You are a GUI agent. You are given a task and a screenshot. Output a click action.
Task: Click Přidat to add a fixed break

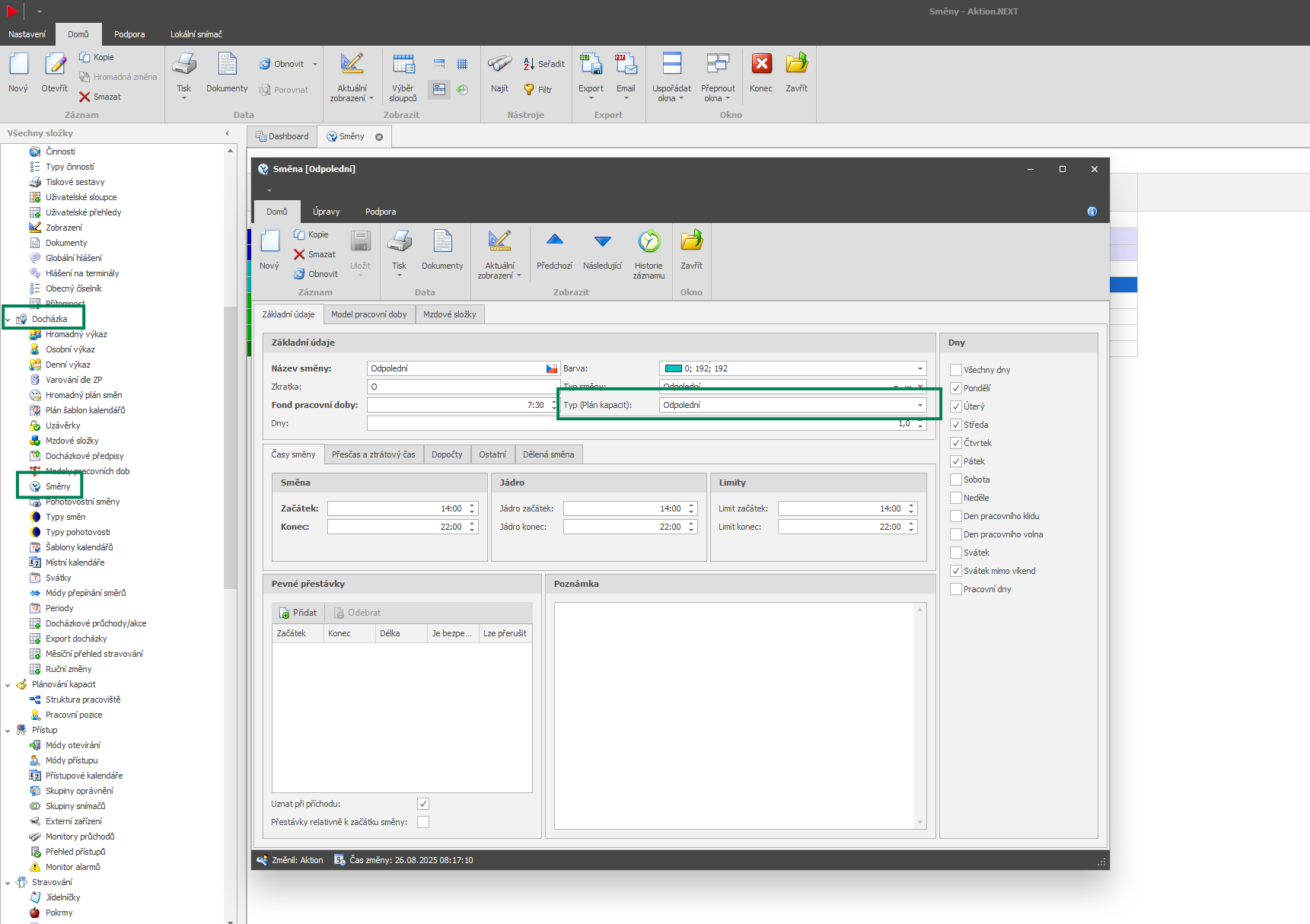click(x=298, y=613)
